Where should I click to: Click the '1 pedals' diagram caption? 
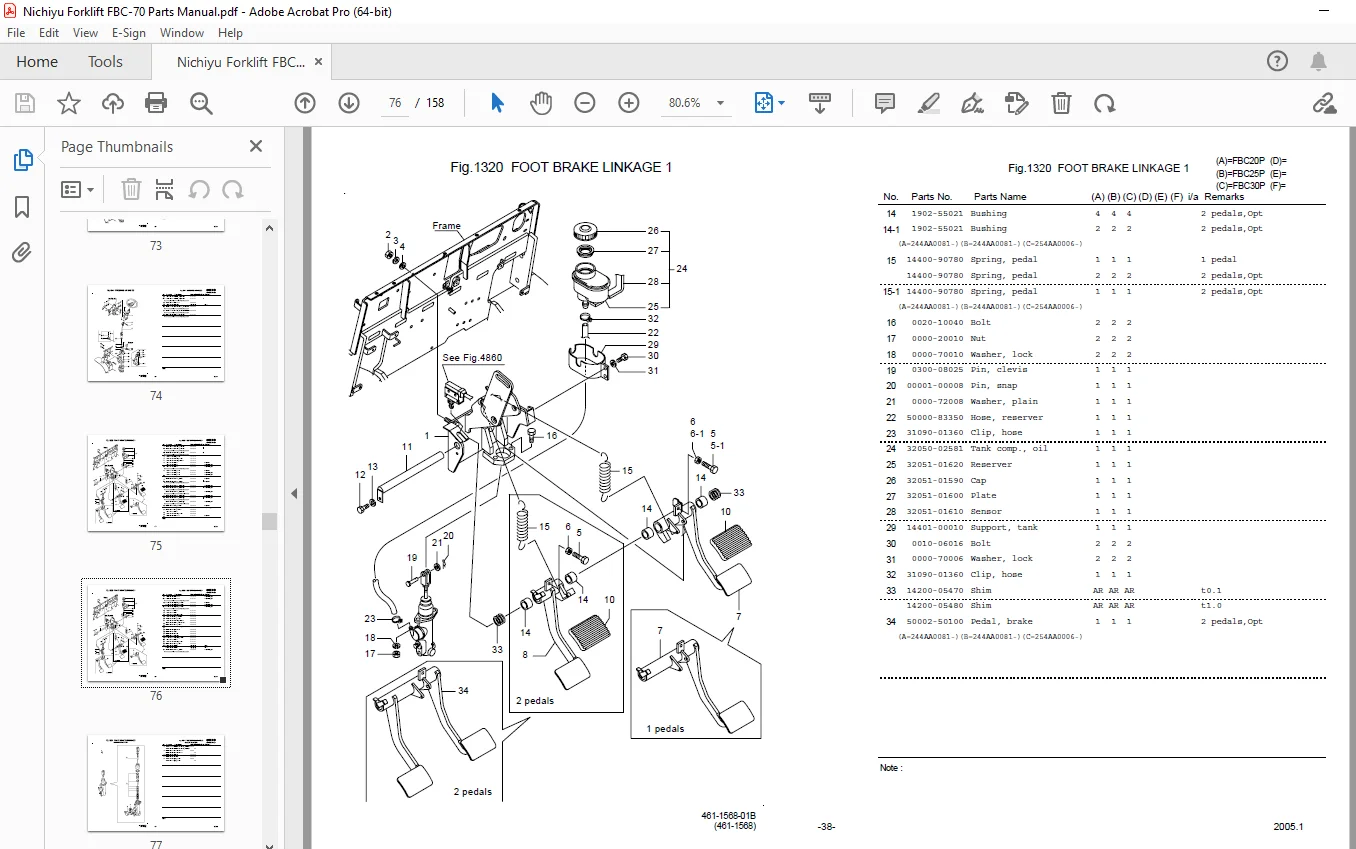pos(665,729)
